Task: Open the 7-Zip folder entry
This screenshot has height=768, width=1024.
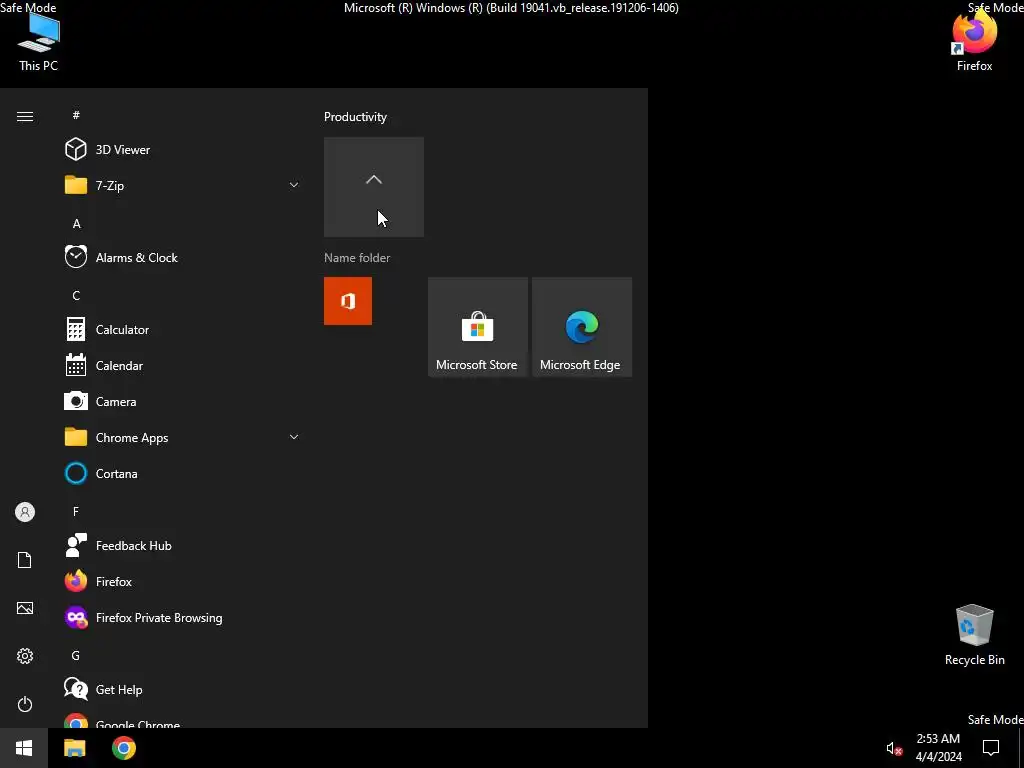Action: click(x=182, y=185)
